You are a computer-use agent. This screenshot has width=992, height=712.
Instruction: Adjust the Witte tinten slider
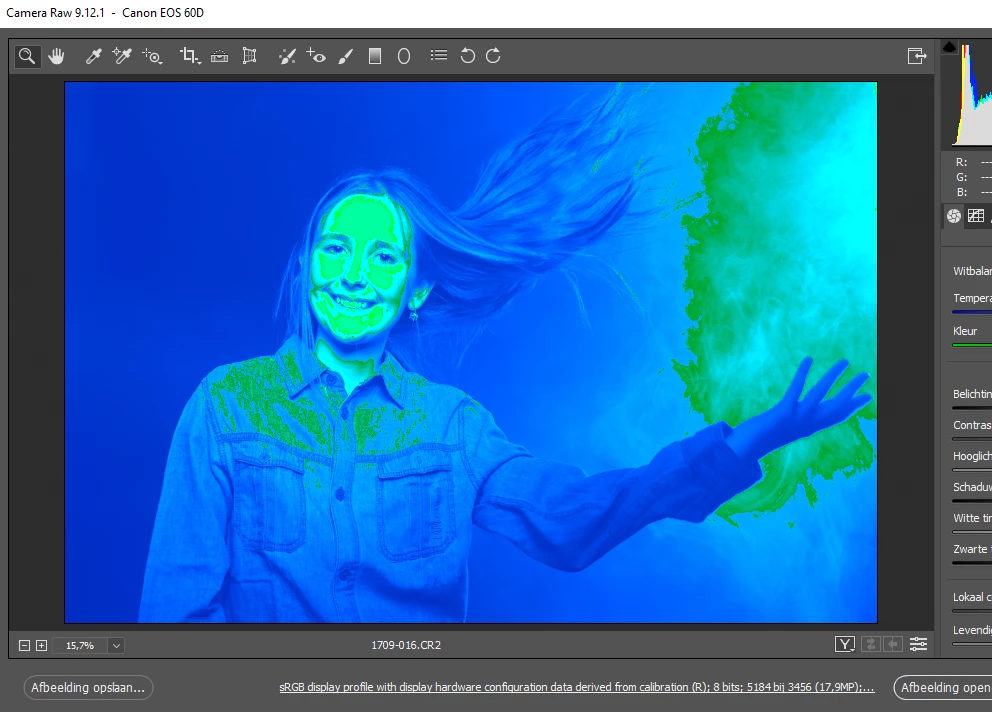[x=972, y=532]
